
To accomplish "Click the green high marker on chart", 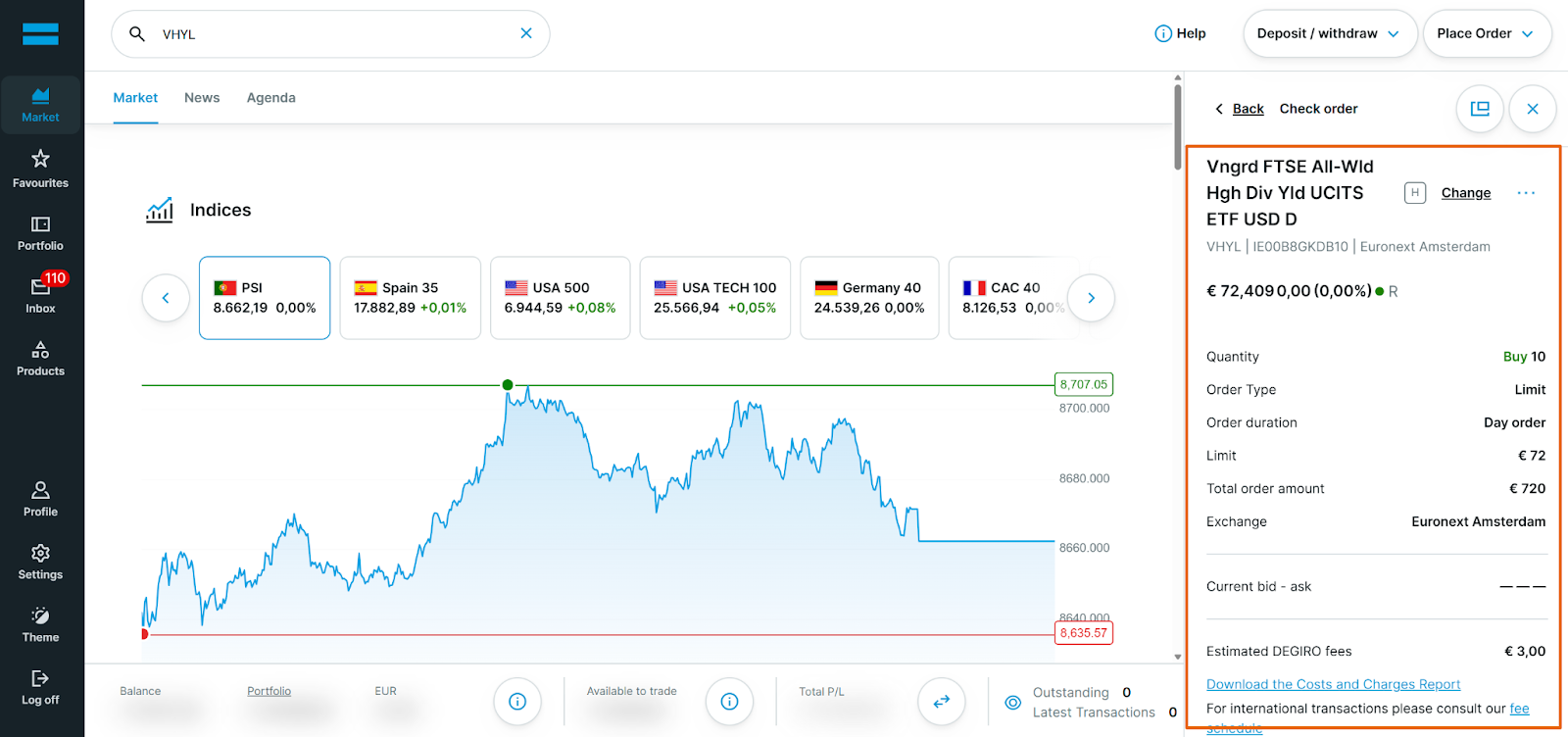I will [508, 385].
